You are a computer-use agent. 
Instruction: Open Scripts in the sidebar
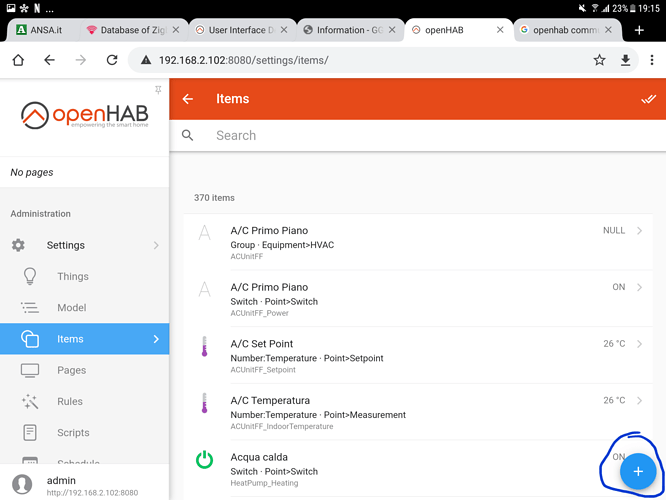click(85, 432)
